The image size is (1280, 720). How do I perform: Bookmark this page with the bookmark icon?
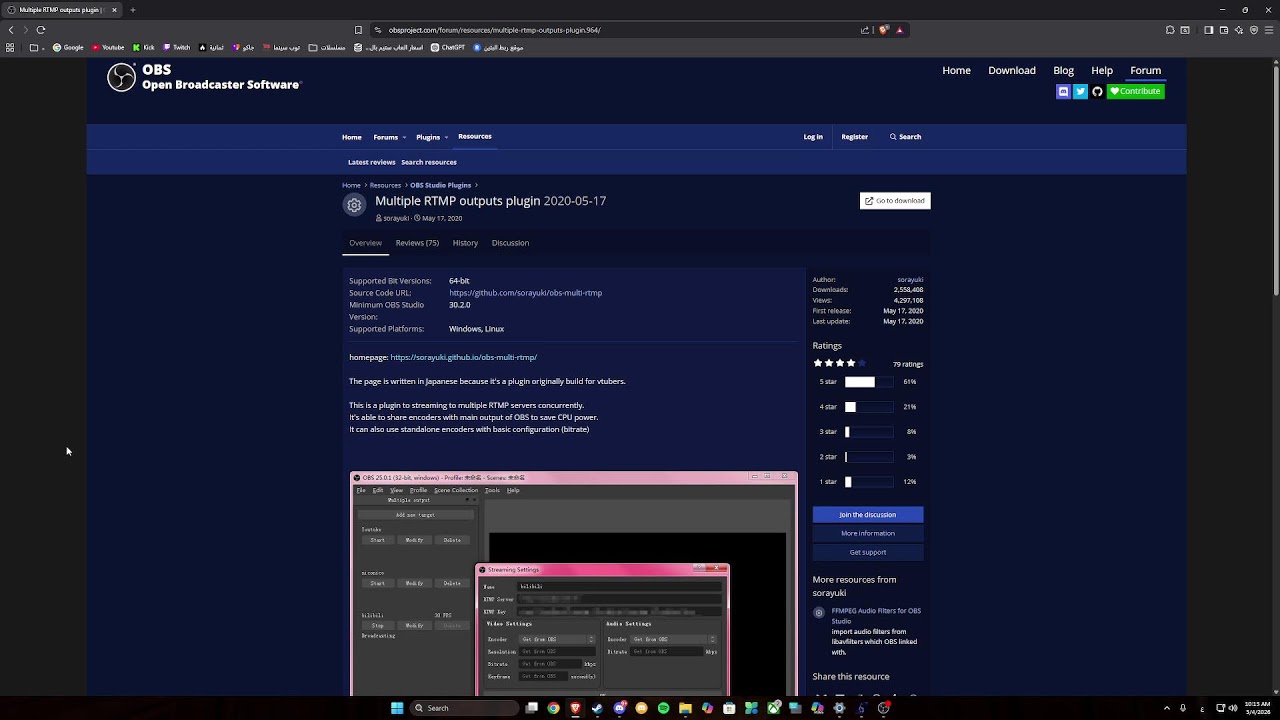358,30
